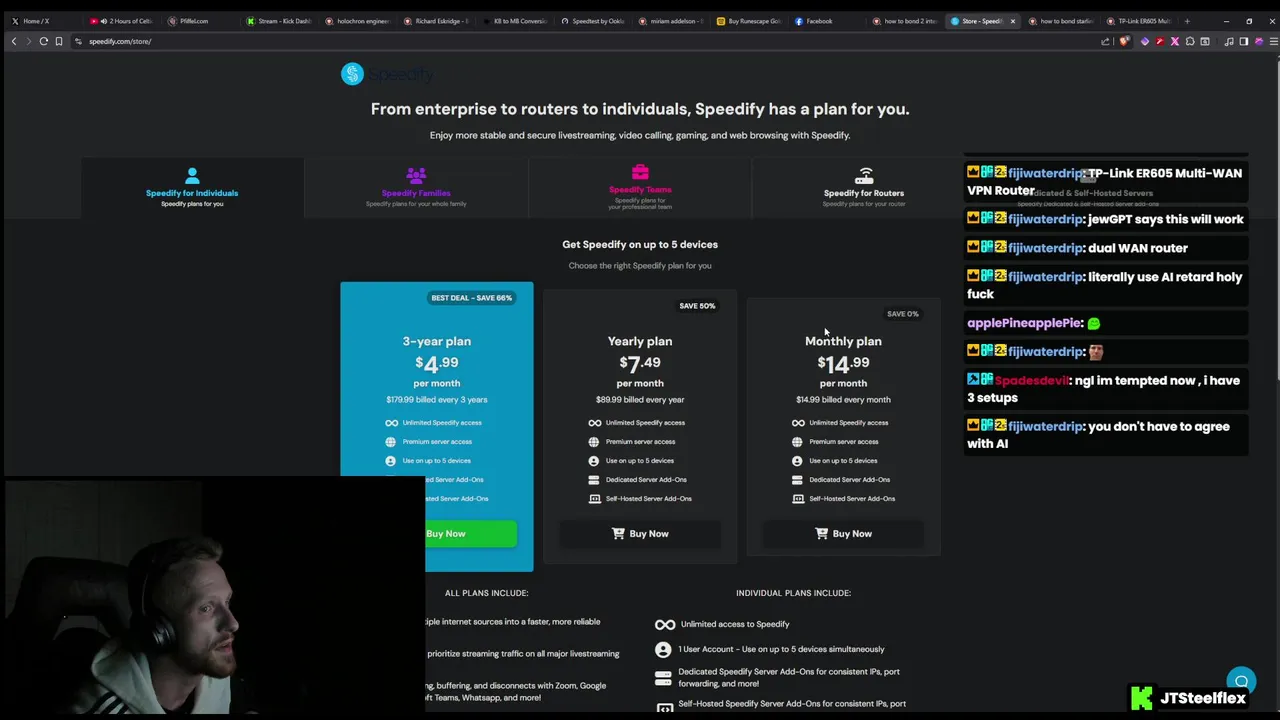The image size is (1280, 720).
Task: Toggle the browser sidebar panel icon
Action: point(1243,41)
